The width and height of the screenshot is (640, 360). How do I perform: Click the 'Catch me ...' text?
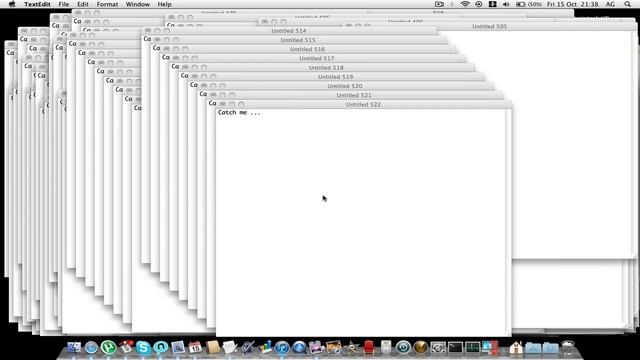[x=239, y=113]
